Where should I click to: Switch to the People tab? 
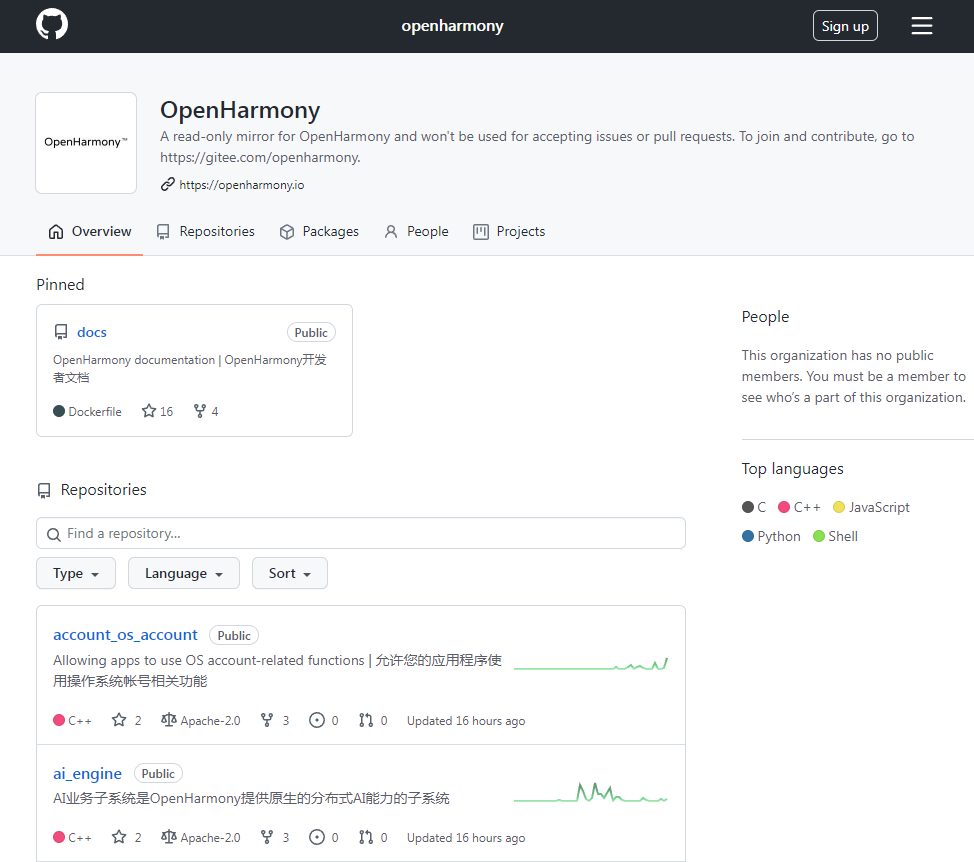point(416,232)
